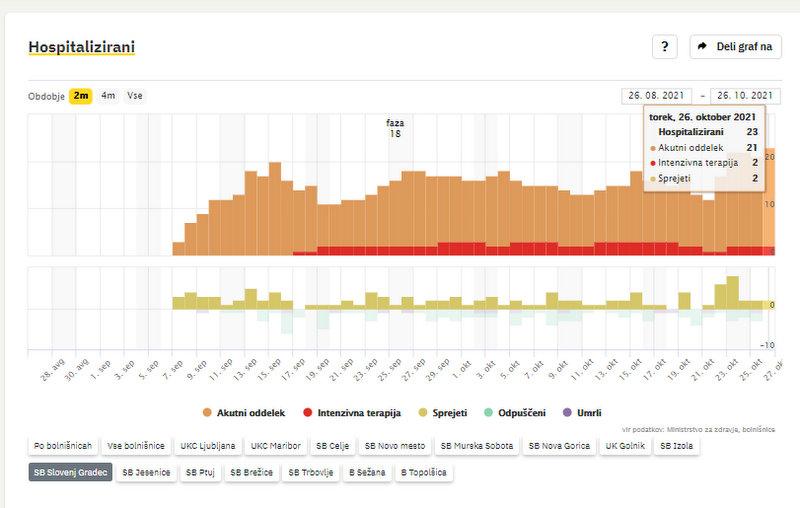This screenshot has height=508, width=800.
Task: Click the question mark help button
Action: tap(665, 47)
